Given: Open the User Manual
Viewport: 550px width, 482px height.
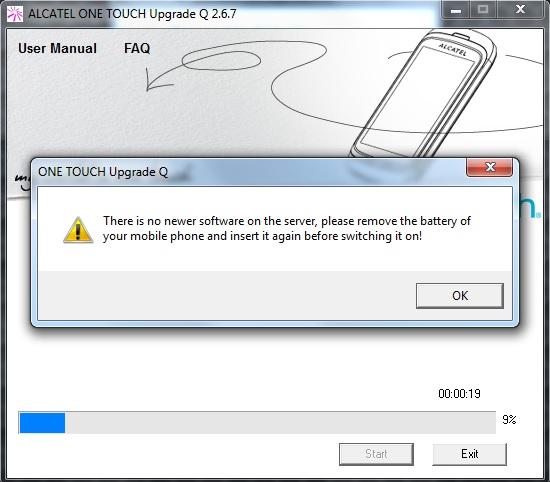Looking at the screenshot, I should [x=58, y=48].
